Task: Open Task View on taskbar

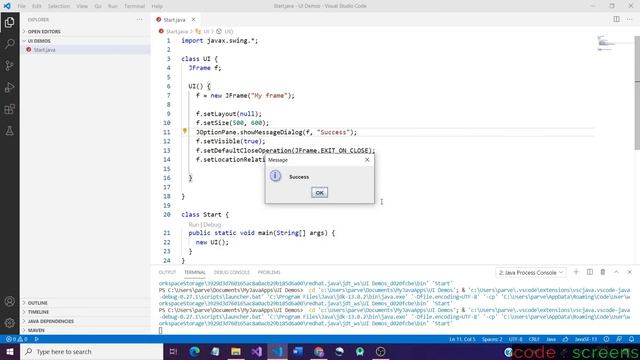Action: 173,351
